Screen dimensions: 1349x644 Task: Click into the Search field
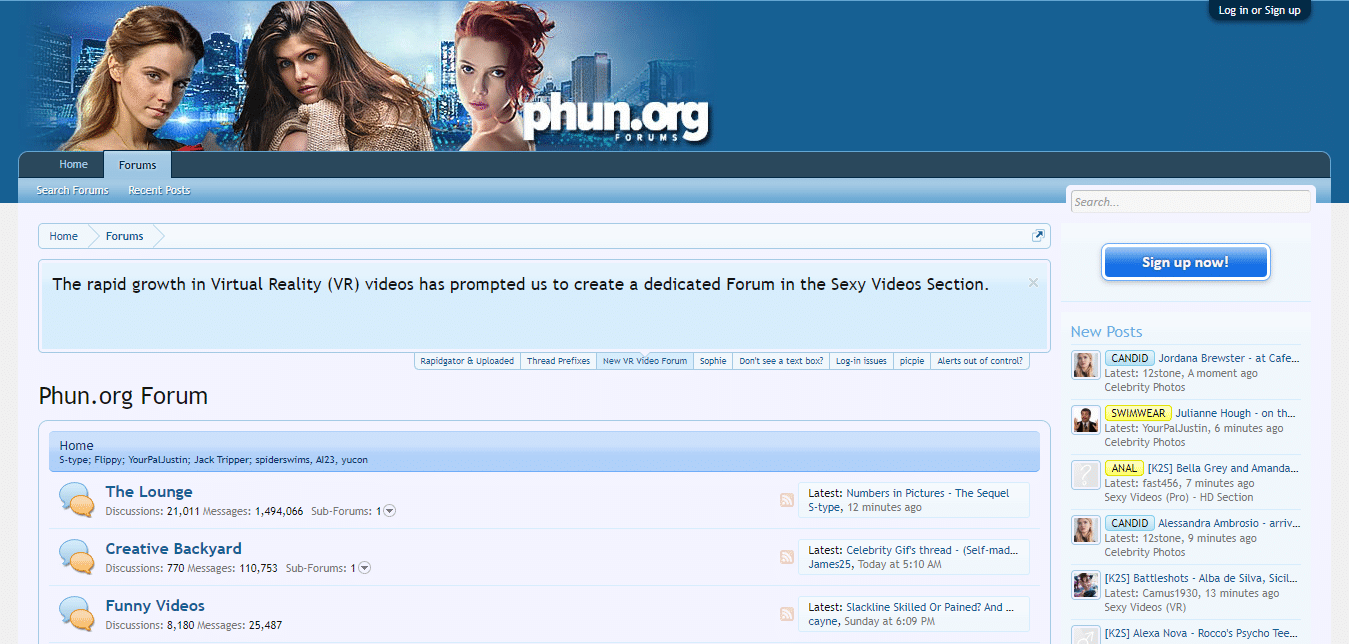coord(1190,202)
